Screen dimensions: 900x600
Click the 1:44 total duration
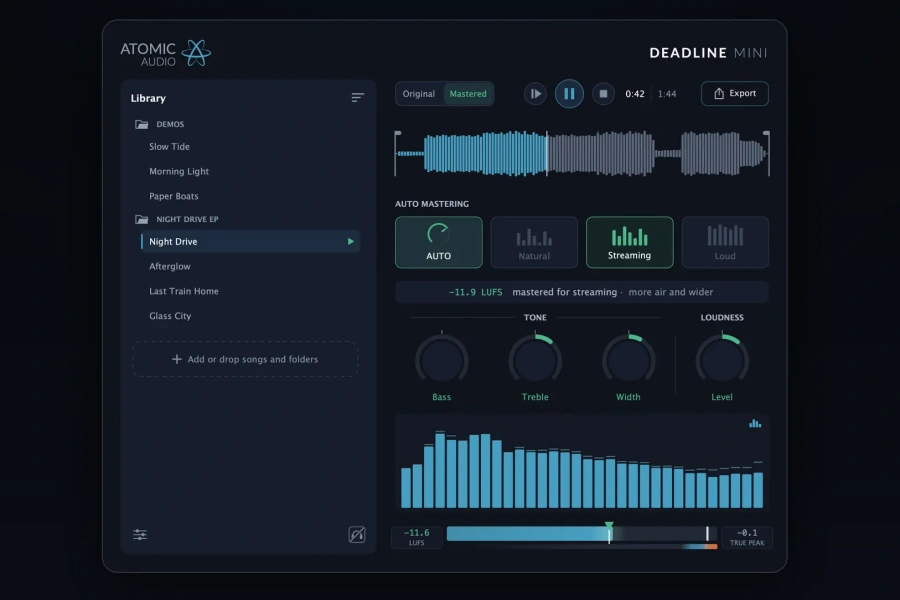[667, 94]
